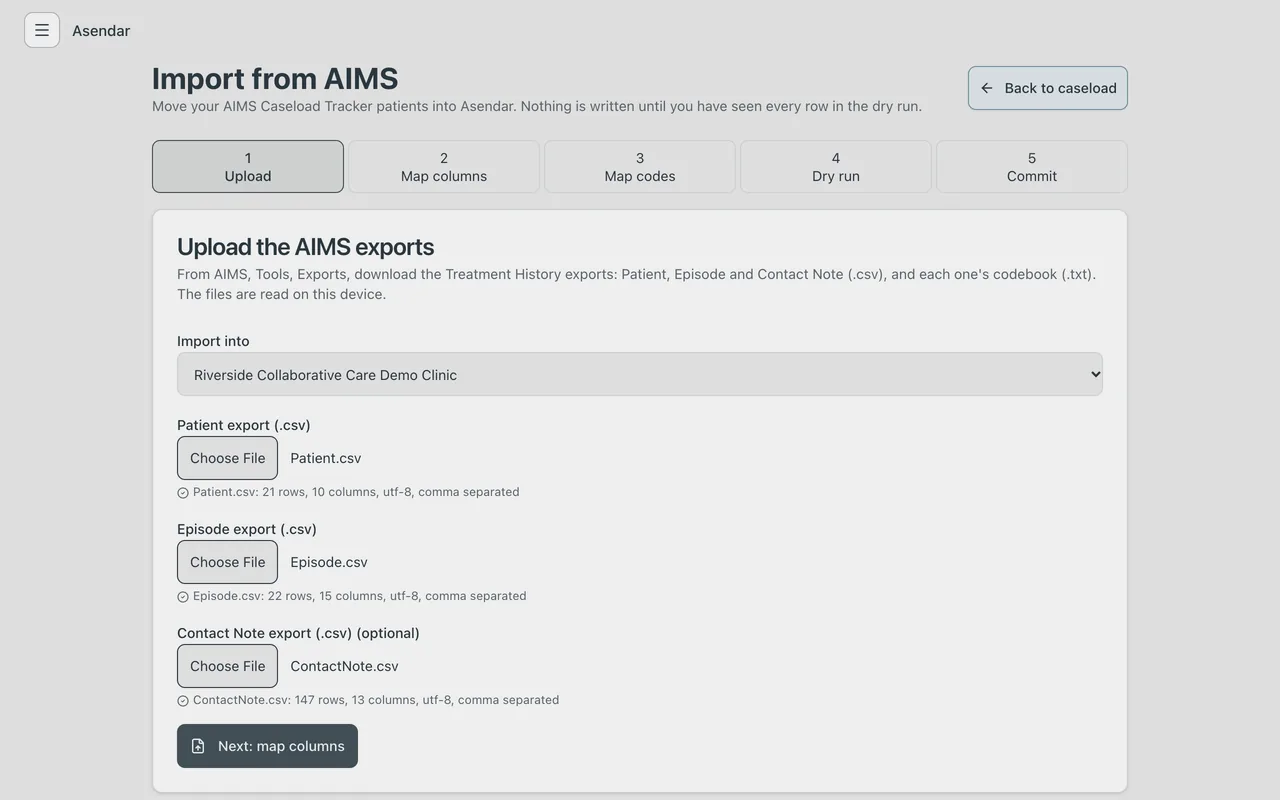Click the Upload the AIMS exports heading
Viewport: 1280px width, 800px height.
pyautogui.click(x=306, y=247)
